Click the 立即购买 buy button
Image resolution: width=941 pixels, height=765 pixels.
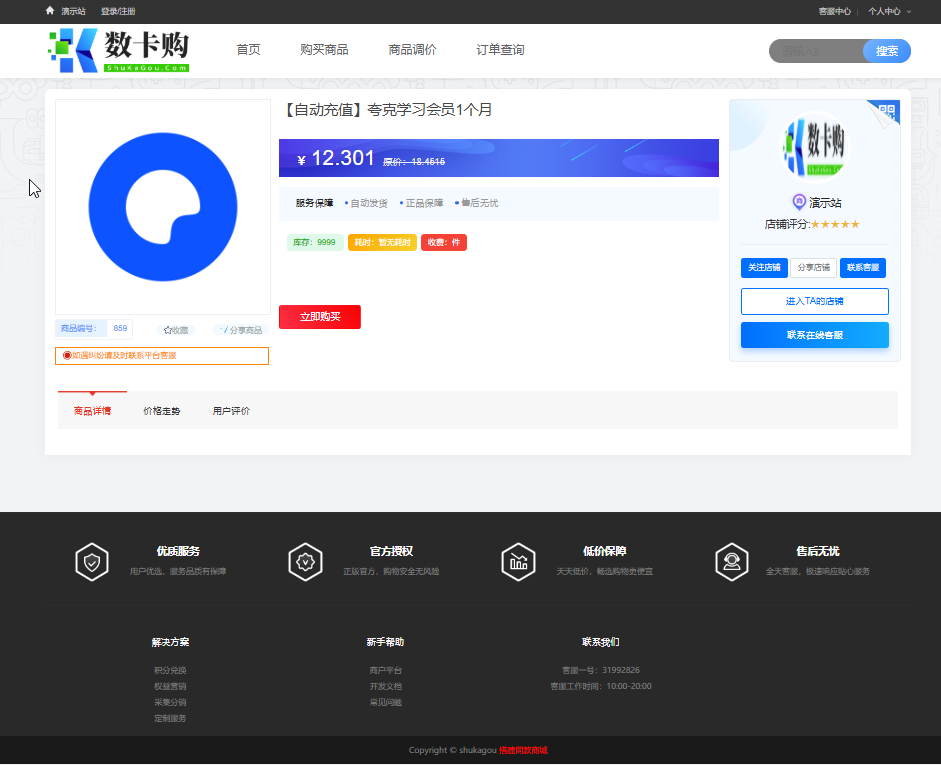click(320, 317)
